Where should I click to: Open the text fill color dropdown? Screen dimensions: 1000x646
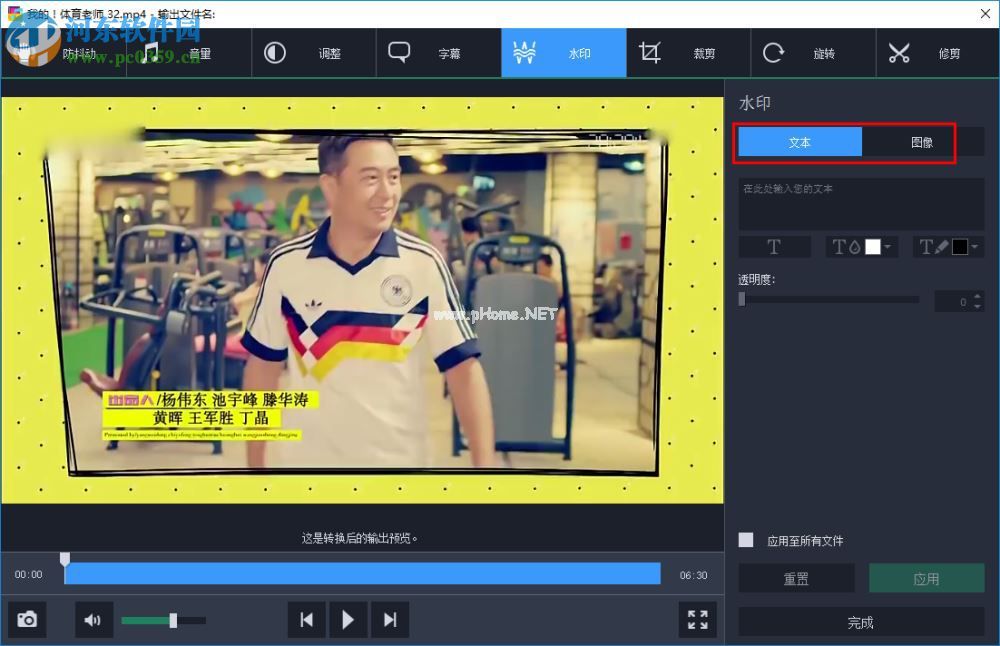(x=887, y=247)
